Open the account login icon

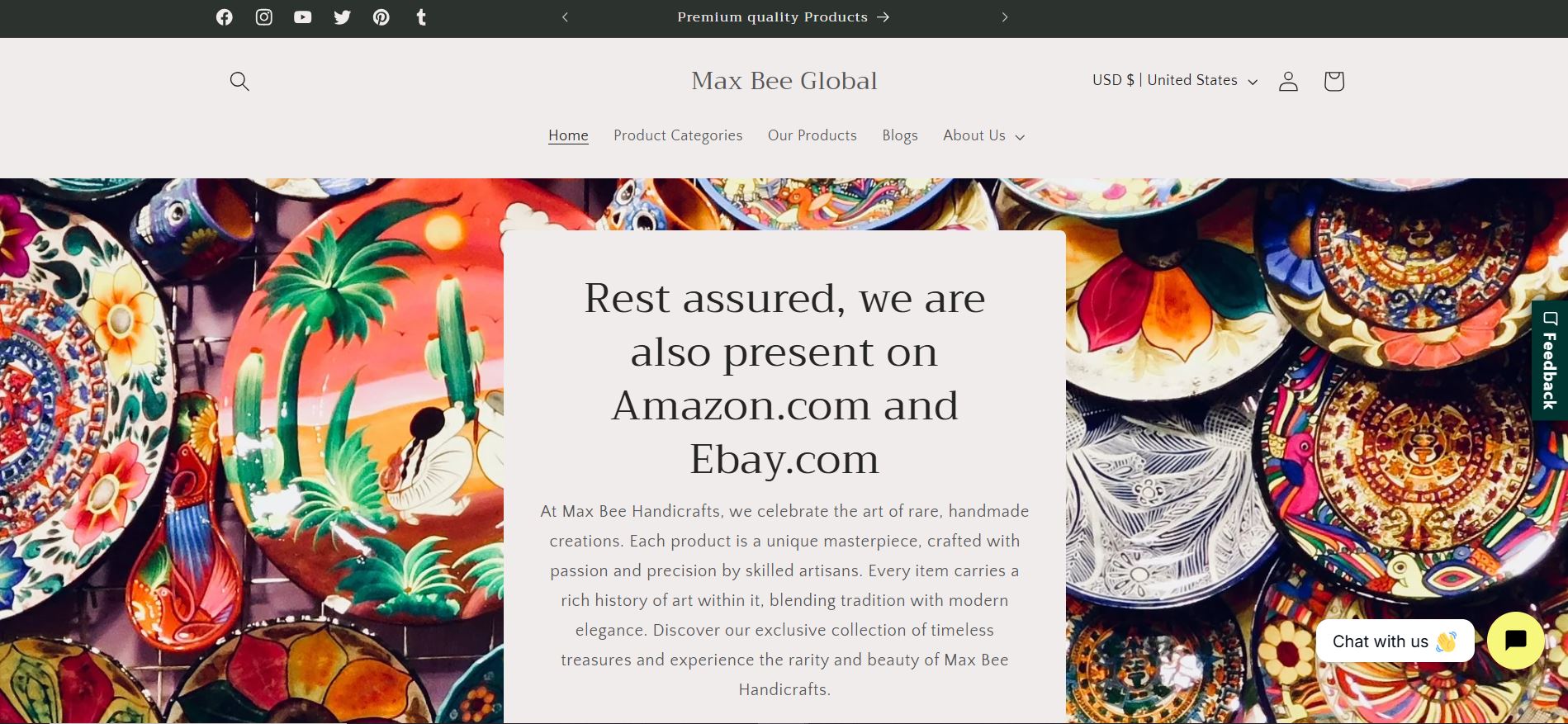1288,81
